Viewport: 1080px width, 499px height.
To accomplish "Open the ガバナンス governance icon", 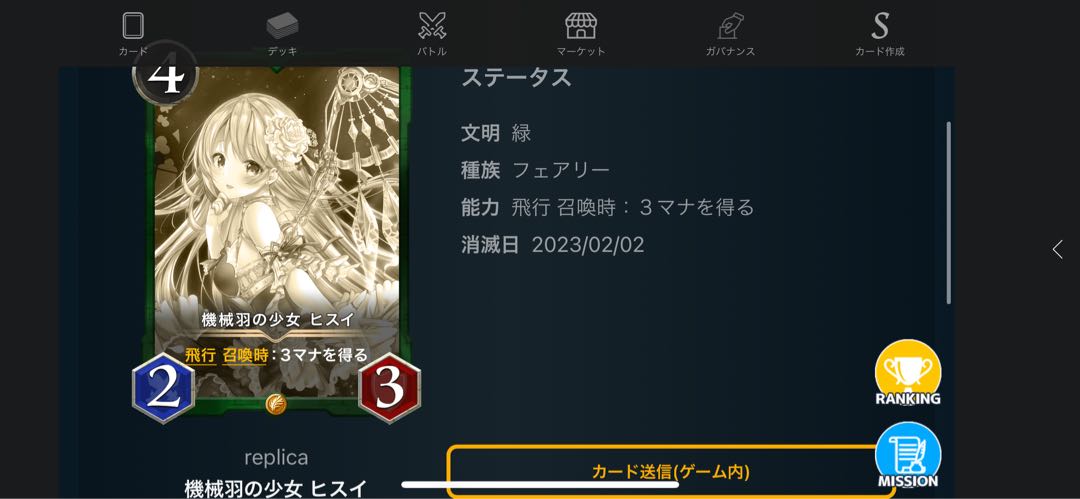I will coord(730,26).
